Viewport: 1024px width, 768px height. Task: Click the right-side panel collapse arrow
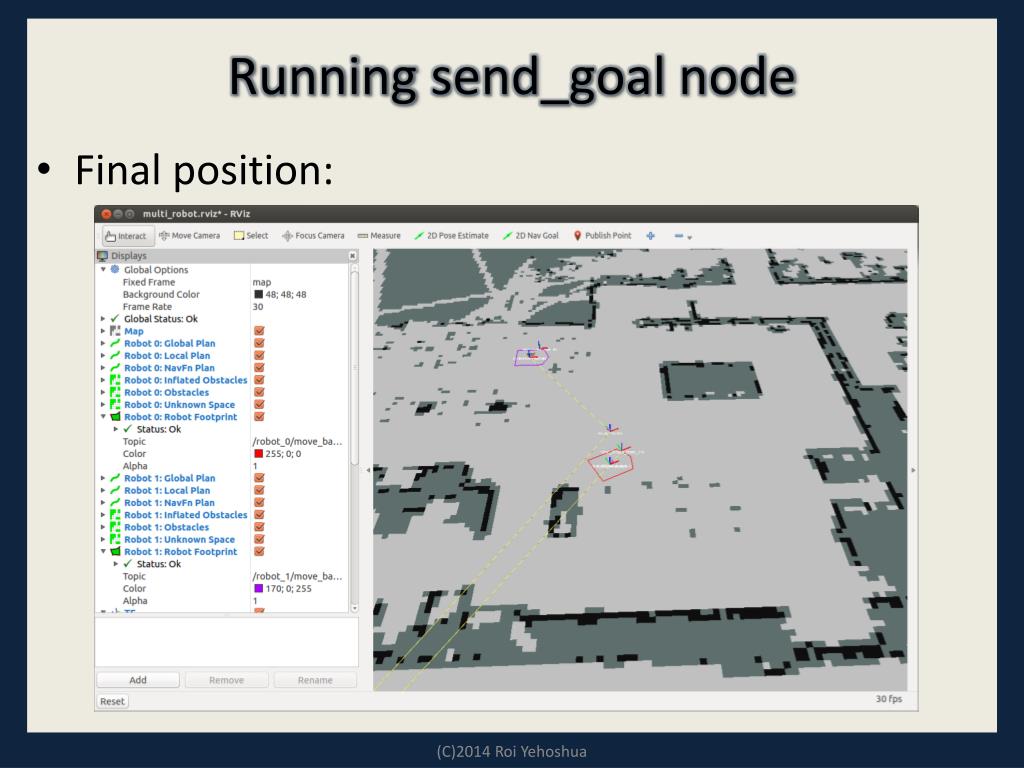(913, 470)
